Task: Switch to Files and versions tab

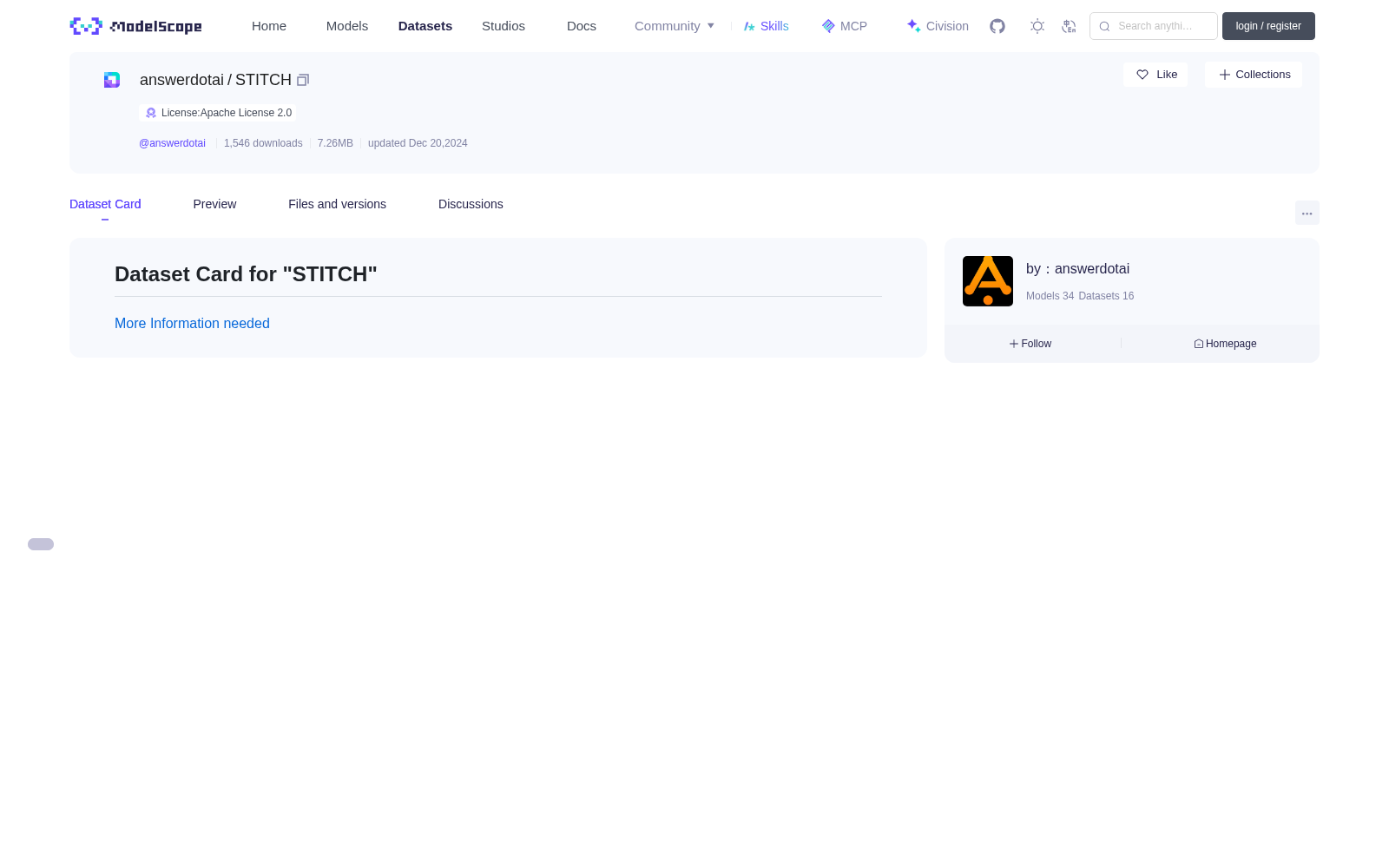Action: [337, 204]
